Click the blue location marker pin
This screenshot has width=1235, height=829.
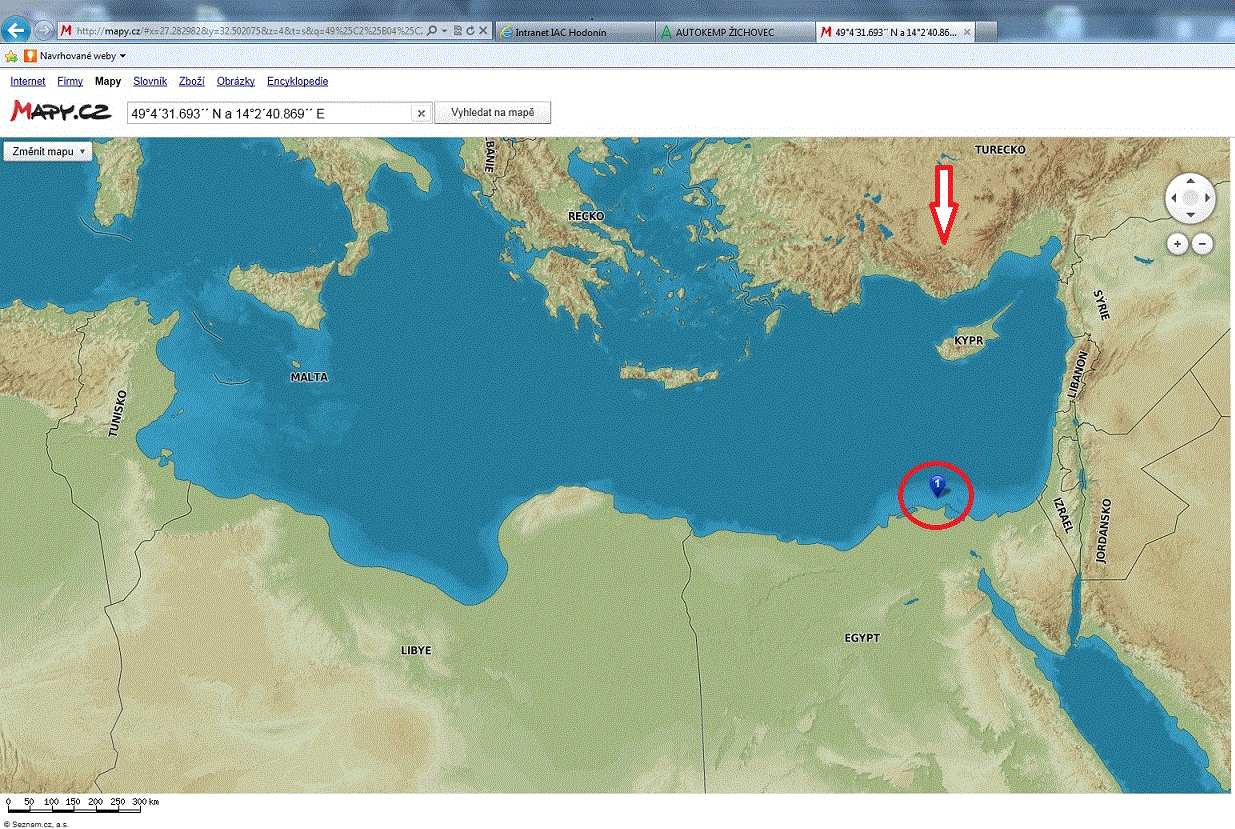coord(937,486)
